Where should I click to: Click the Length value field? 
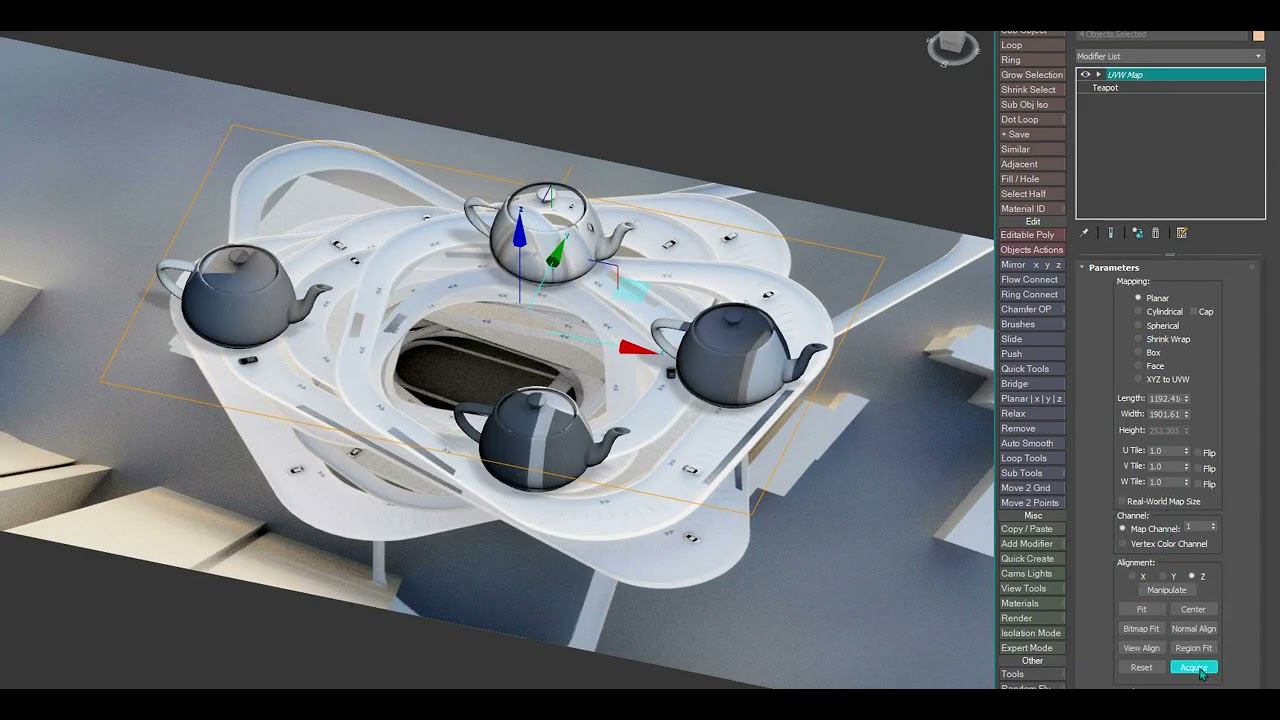[1165, 398]
